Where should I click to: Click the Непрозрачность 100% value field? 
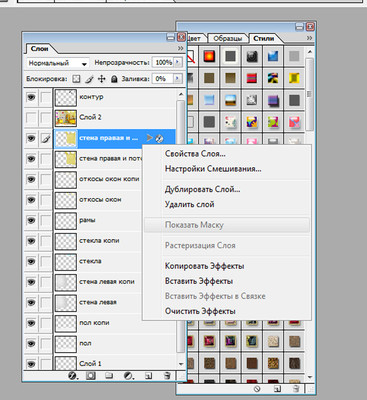163,62
